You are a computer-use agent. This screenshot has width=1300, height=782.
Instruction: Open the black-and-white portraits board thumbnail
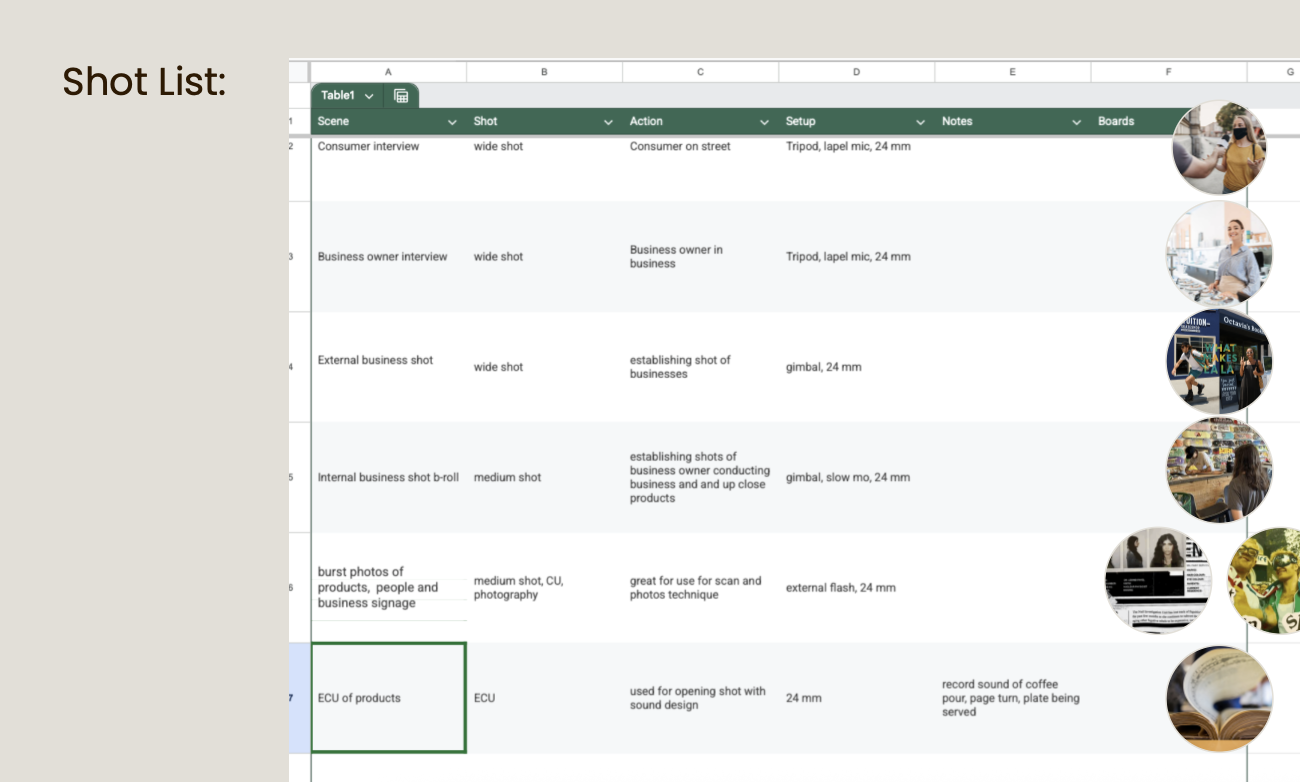(1158, 580)
